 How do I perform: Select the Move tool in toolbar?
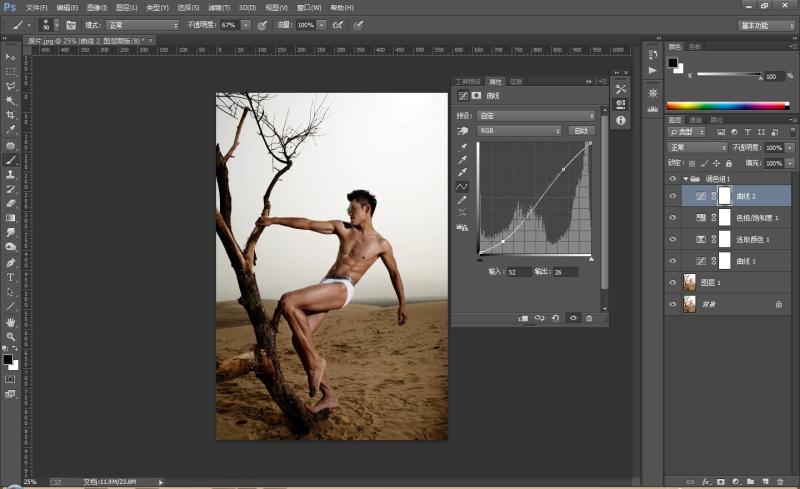(10, 57)
